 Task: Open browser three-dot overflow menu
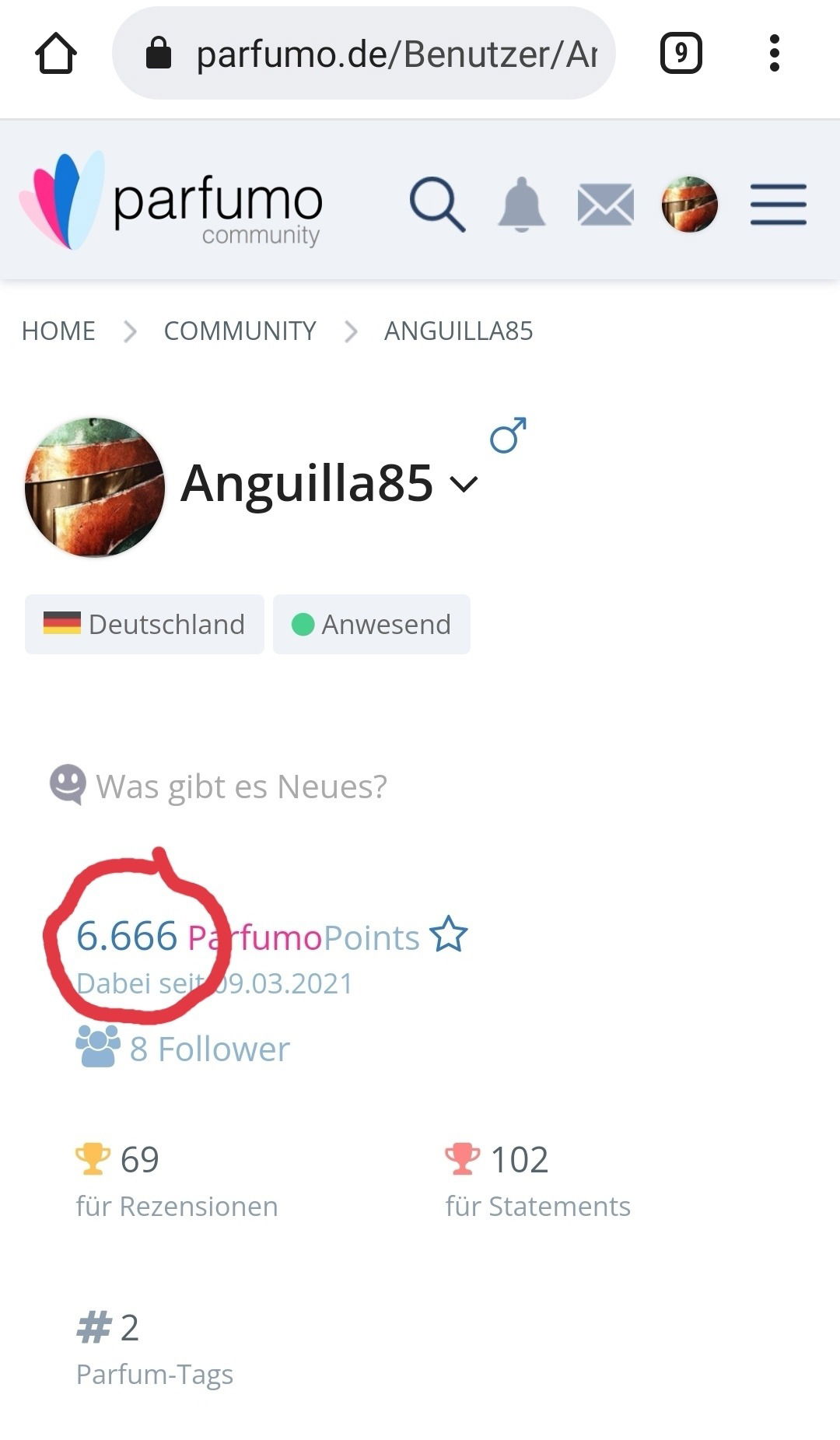pyautogui.click(x=774, y=54)
